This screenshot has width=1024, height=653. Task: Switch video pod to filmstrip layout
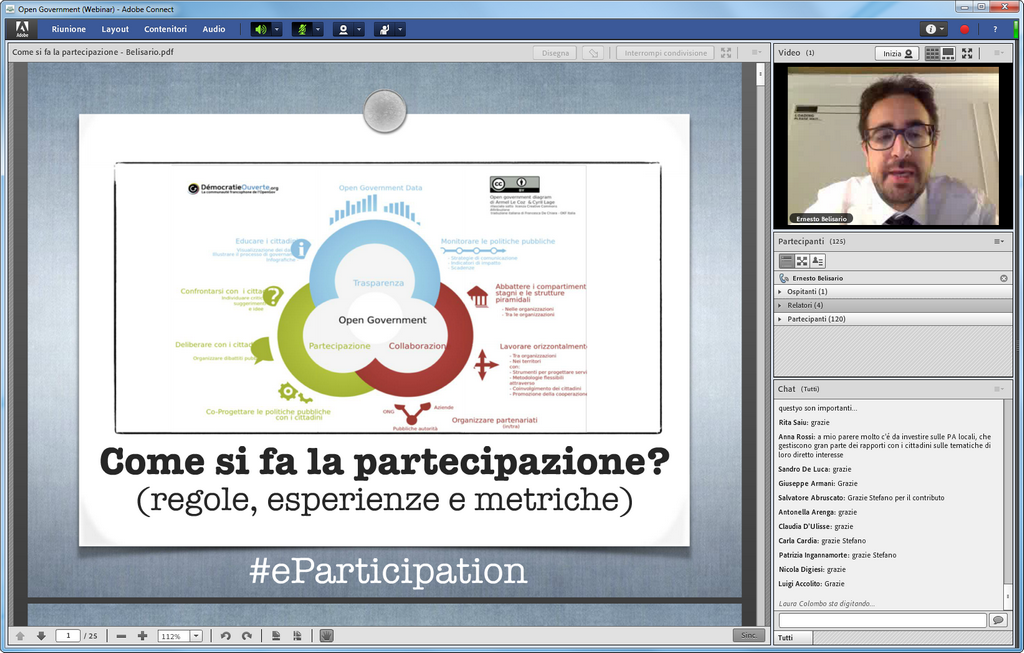click(x=948, y=54)
